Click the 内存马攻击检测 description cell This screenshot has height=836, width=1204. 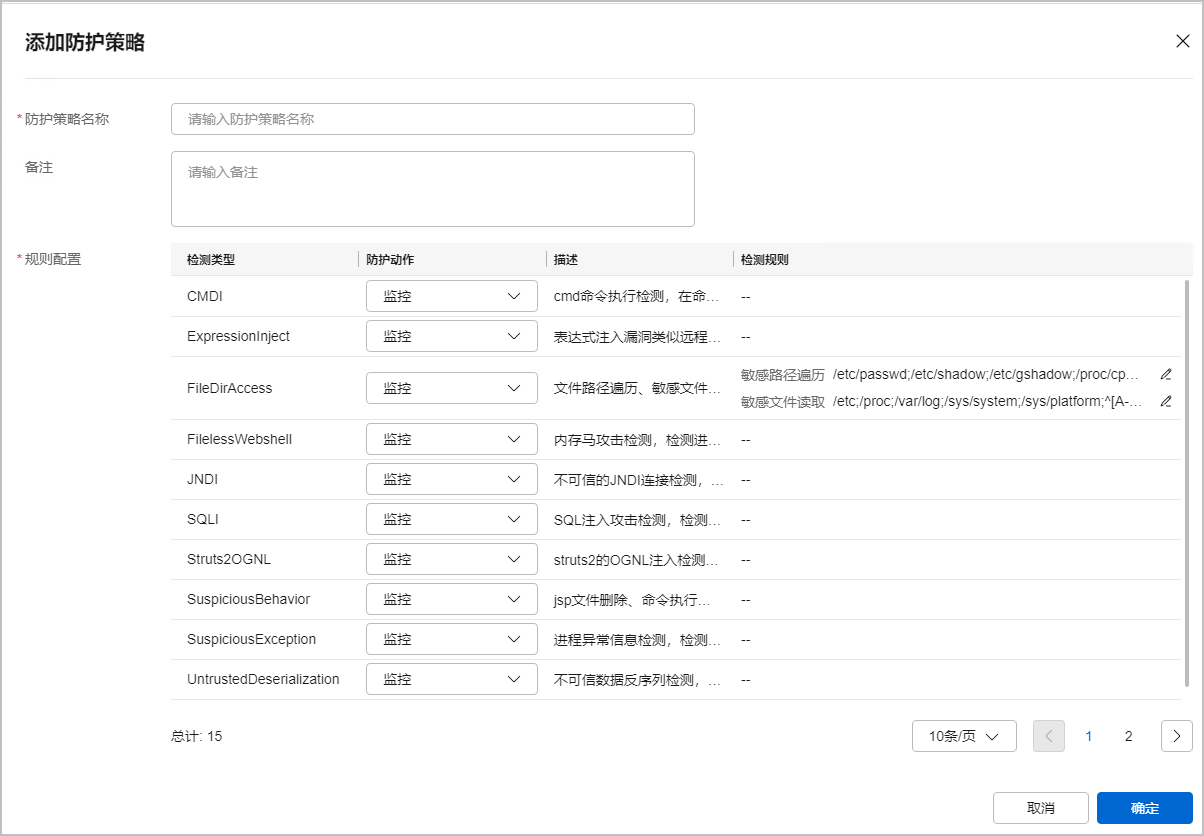[x=636, y=439]
